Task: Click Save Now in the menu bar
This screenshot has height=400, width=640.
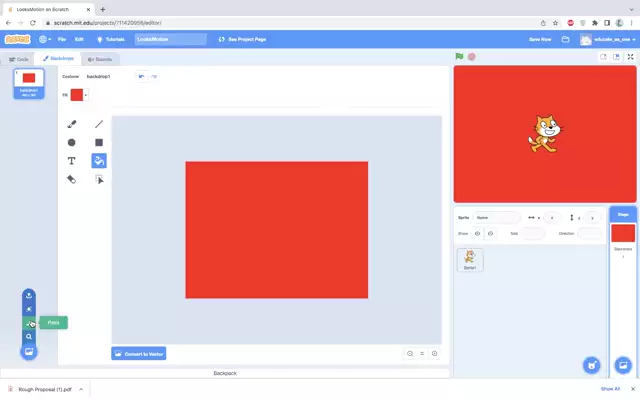Action: pyautogui.click(x=540, y=39)
